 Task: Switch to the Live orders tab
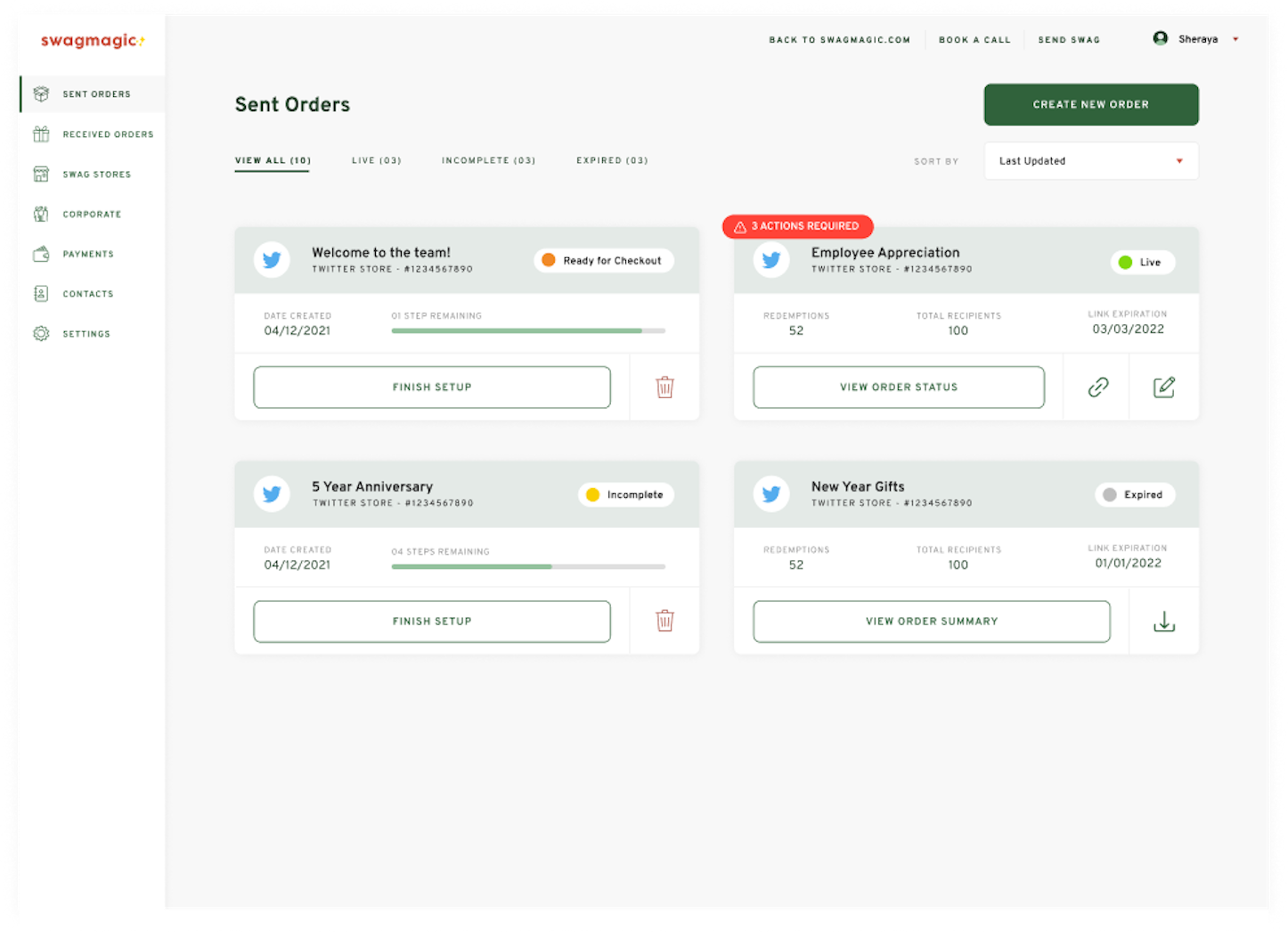point(376,160)
